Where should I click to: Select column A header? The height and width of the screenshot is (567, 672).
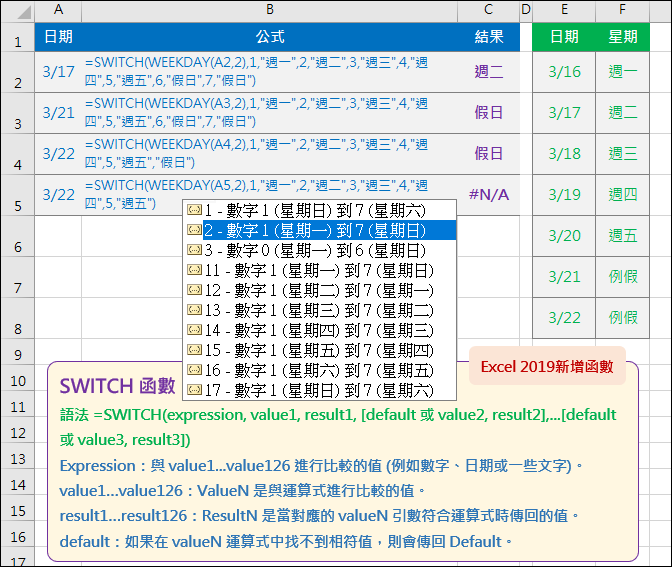(x=58, y=10)
